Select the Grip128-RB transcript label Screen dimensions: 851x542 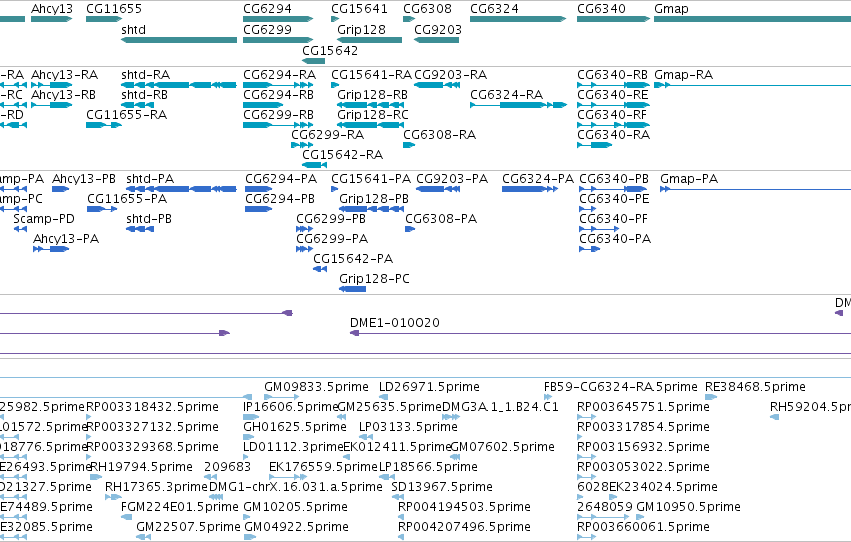point(372,94)
